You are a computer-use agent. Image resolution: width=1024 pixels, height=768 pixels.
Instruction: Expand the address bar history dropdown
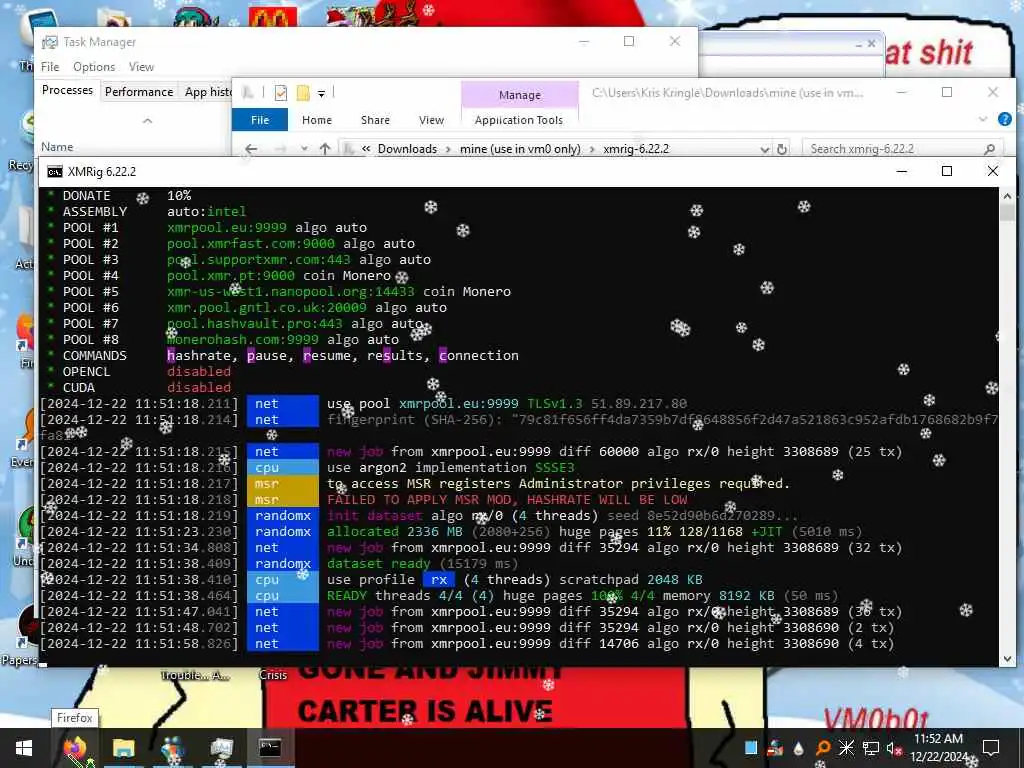tap(765, 149)
